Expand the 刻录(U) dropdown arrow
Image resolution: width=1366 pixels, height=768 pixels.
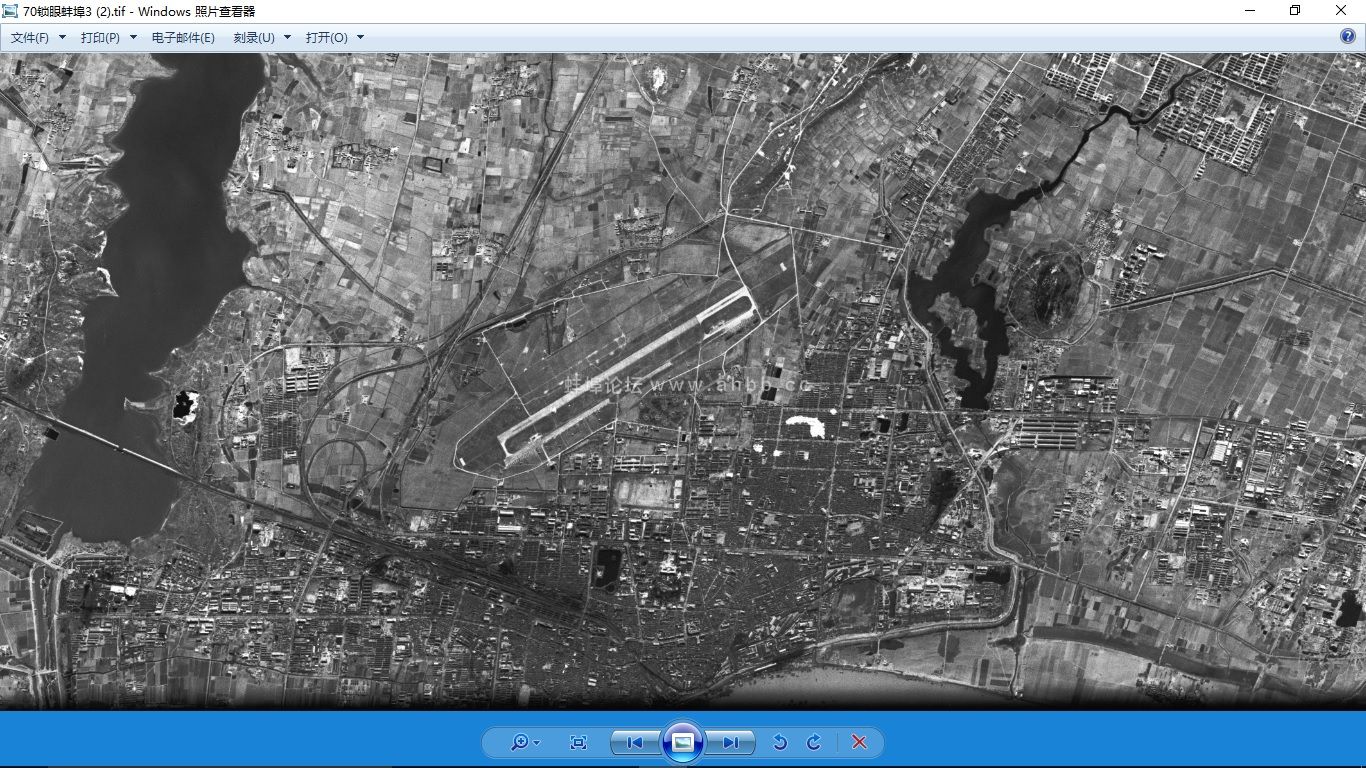pyautogui.click(x=287, y=37)
